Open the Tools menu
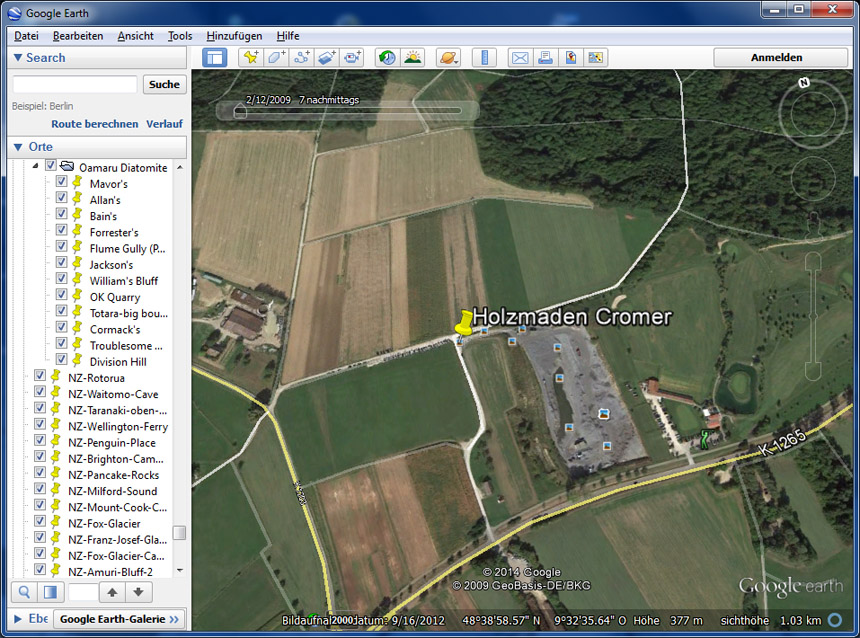This screenshot has height=638, width=860. (180, 36)
